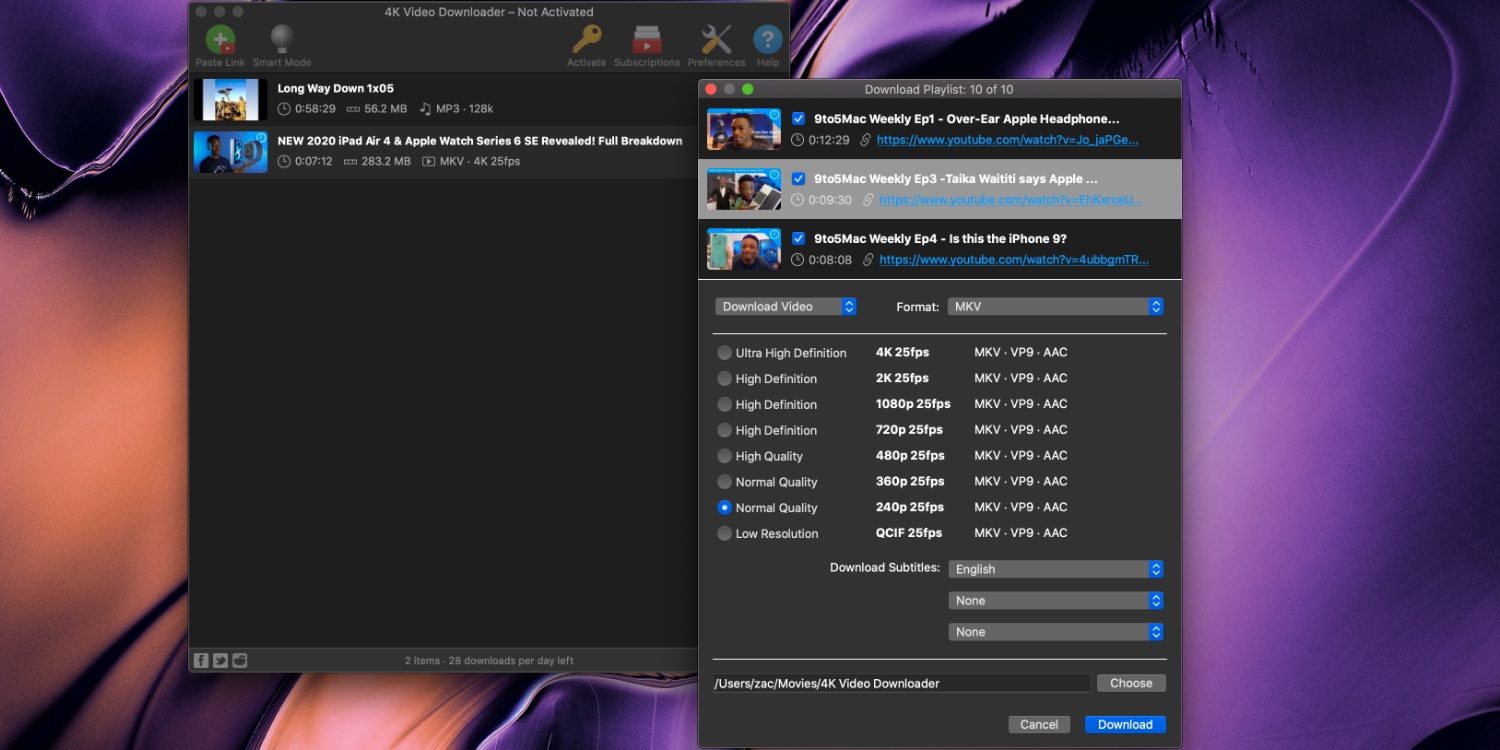Click the Facebook icon in the status bar

click(201, 660)
